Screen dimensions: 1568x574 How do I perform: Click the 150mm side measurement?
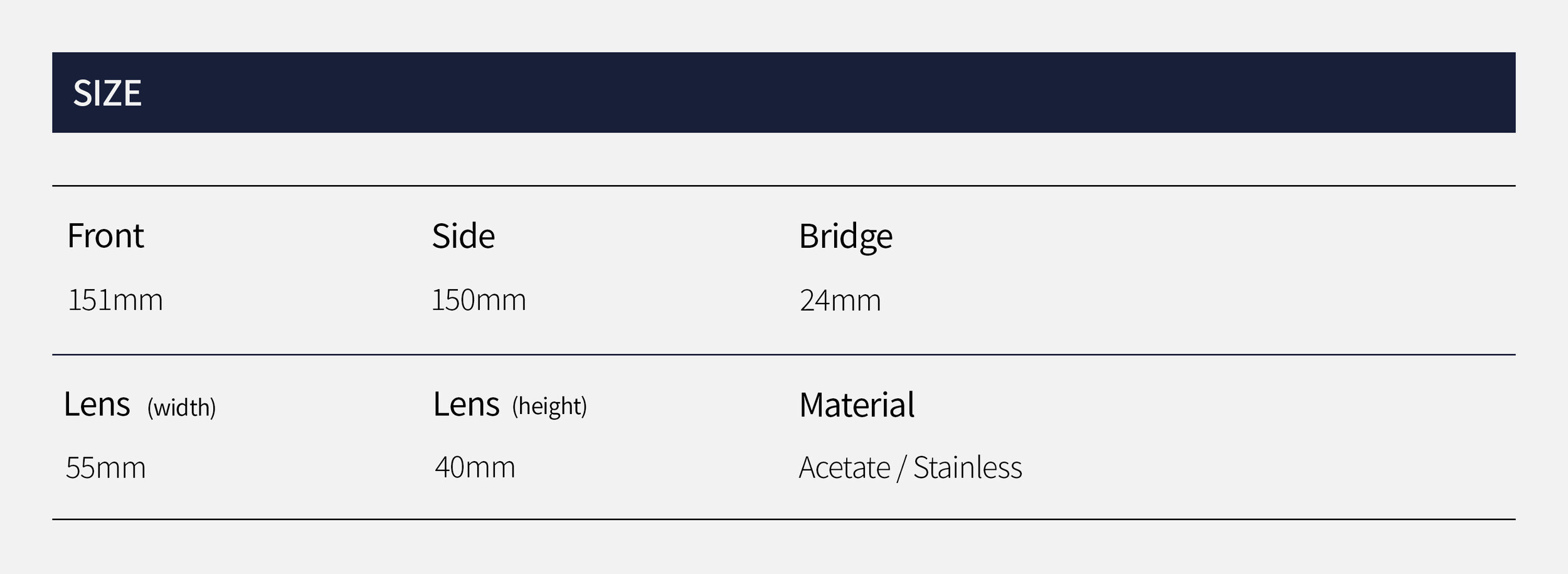(479, 300)
